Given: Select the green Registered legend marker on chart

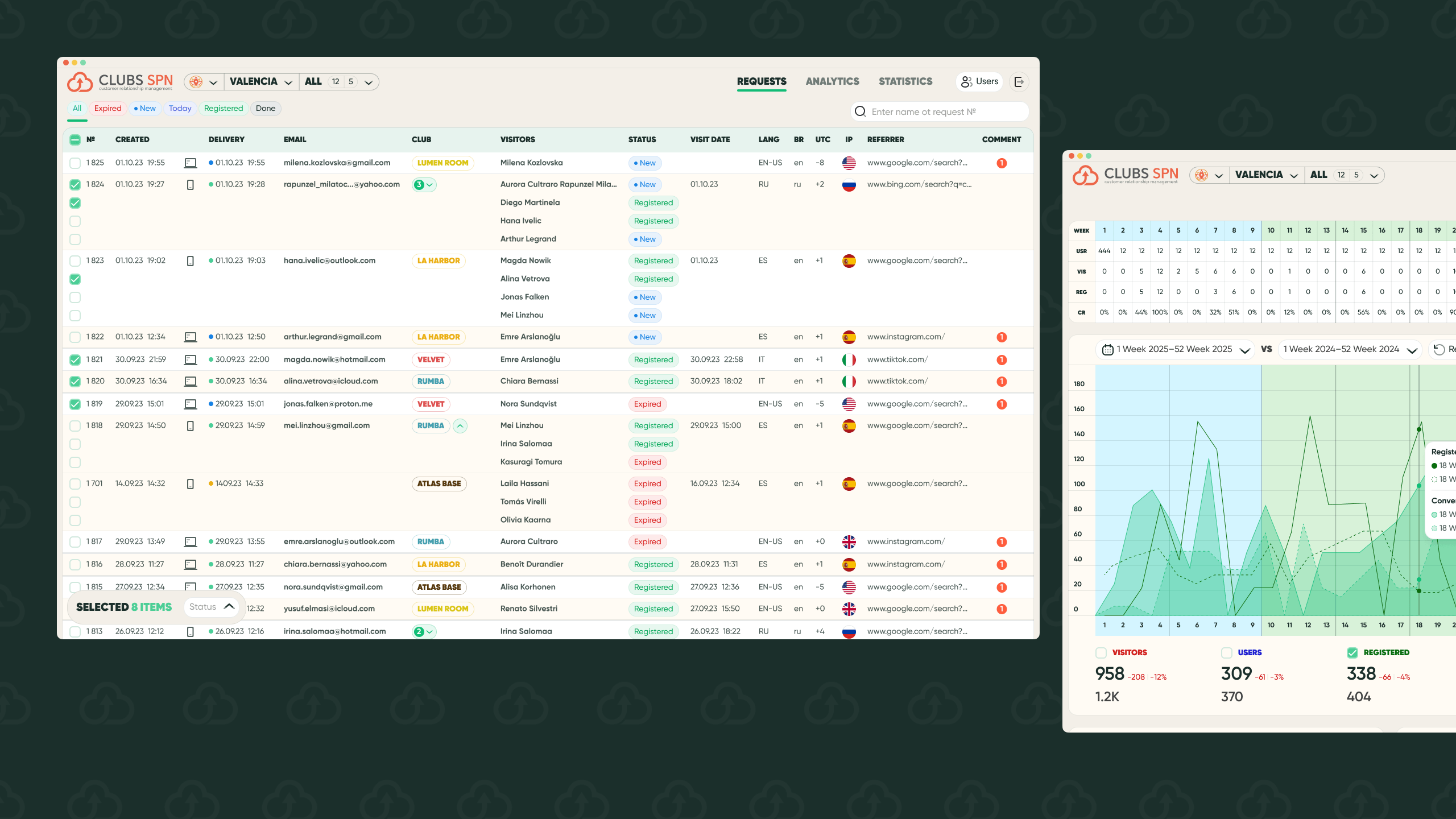Looking at the screenshot, I should click(x=1434, y=465).
